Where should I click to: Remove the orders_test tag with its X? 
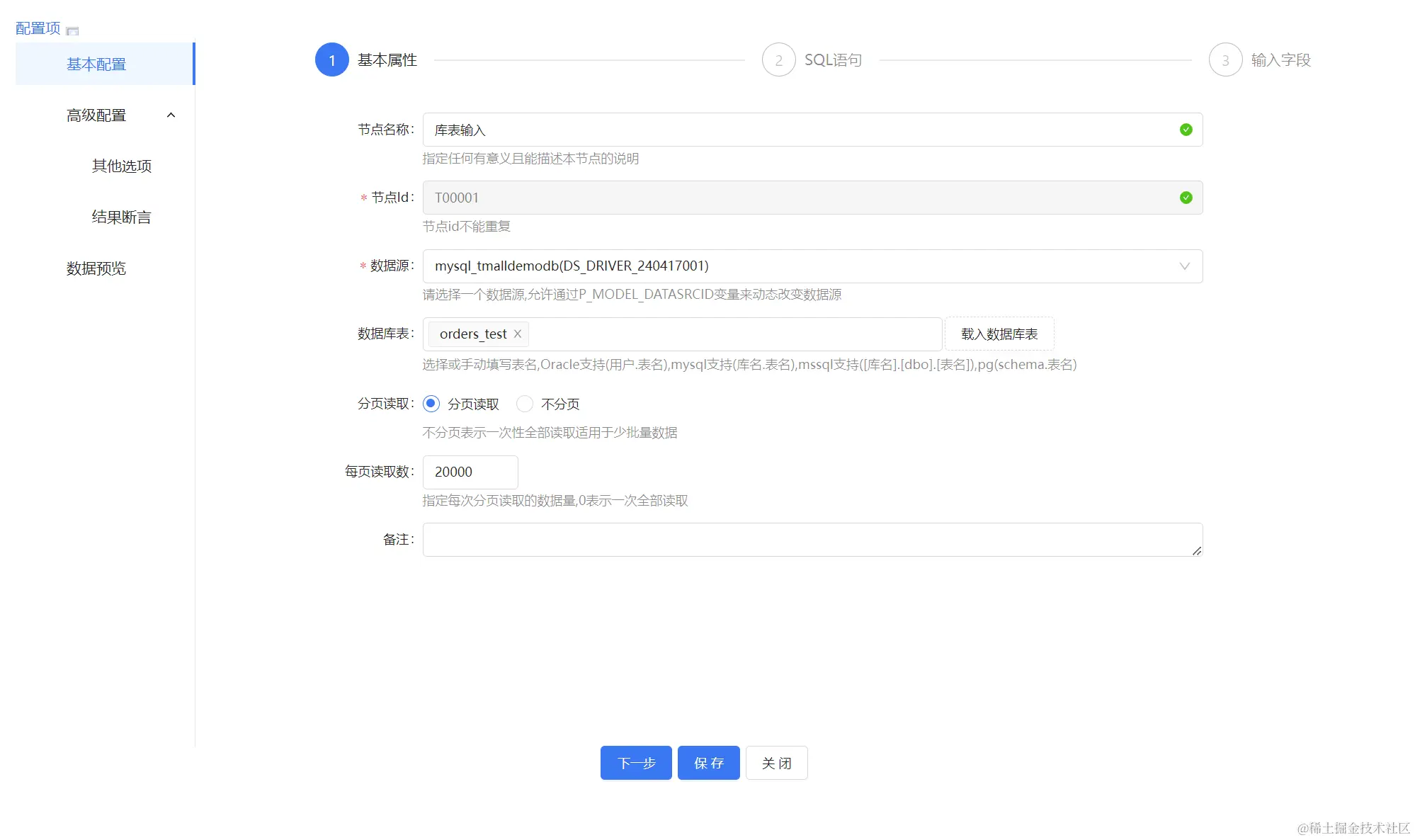coord(518,334)
